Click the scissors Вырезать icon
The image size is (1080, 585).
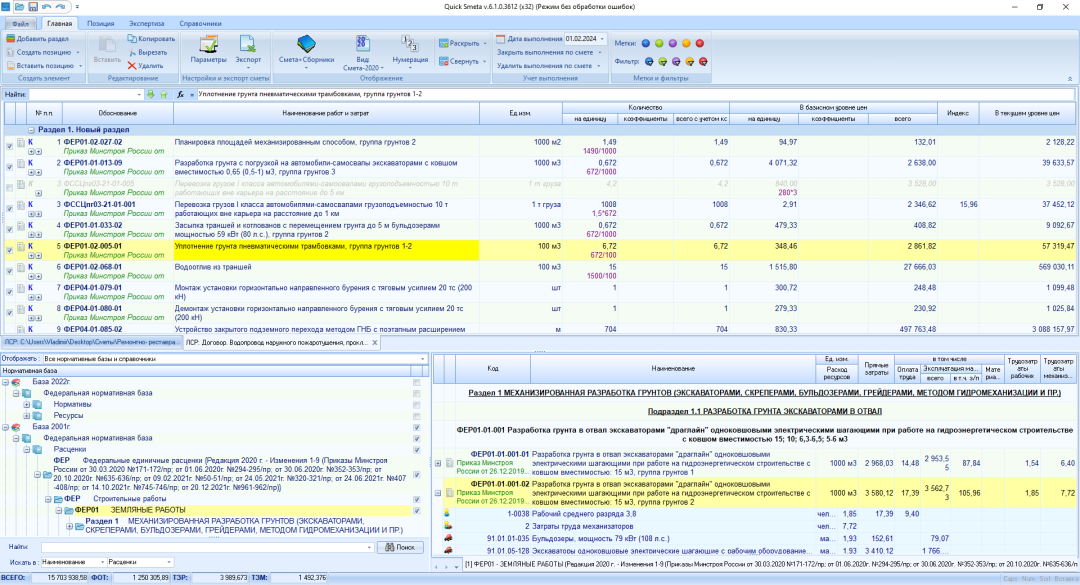[132, 52]
